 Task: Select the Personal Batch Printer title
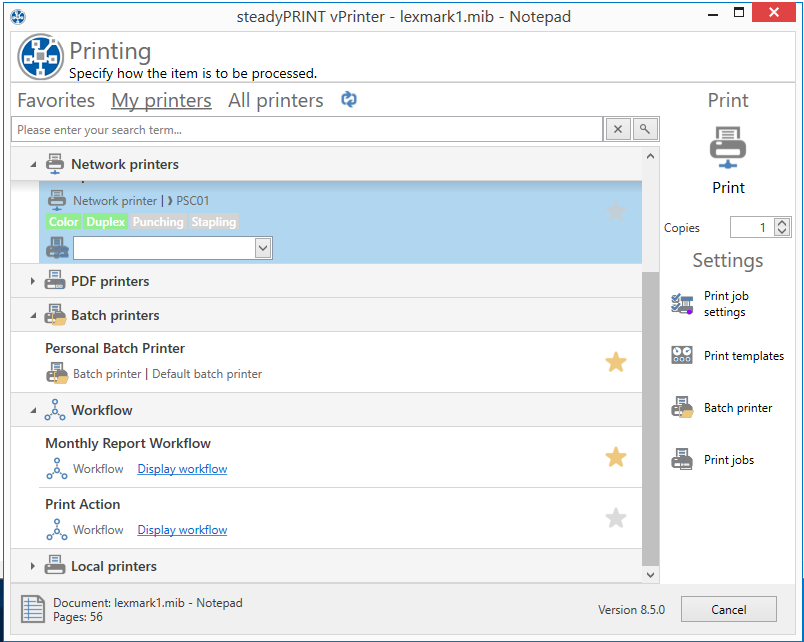click(x=115, y=348)
